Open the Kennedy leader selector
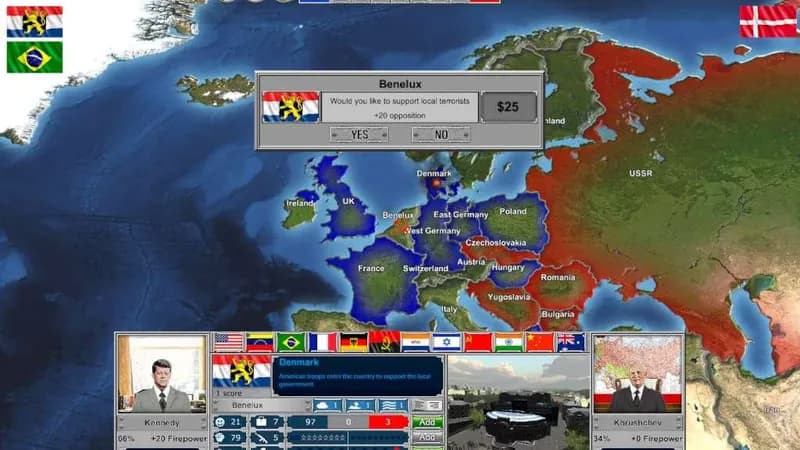Viewport: 800px width, 450px height. coord(162,422)
